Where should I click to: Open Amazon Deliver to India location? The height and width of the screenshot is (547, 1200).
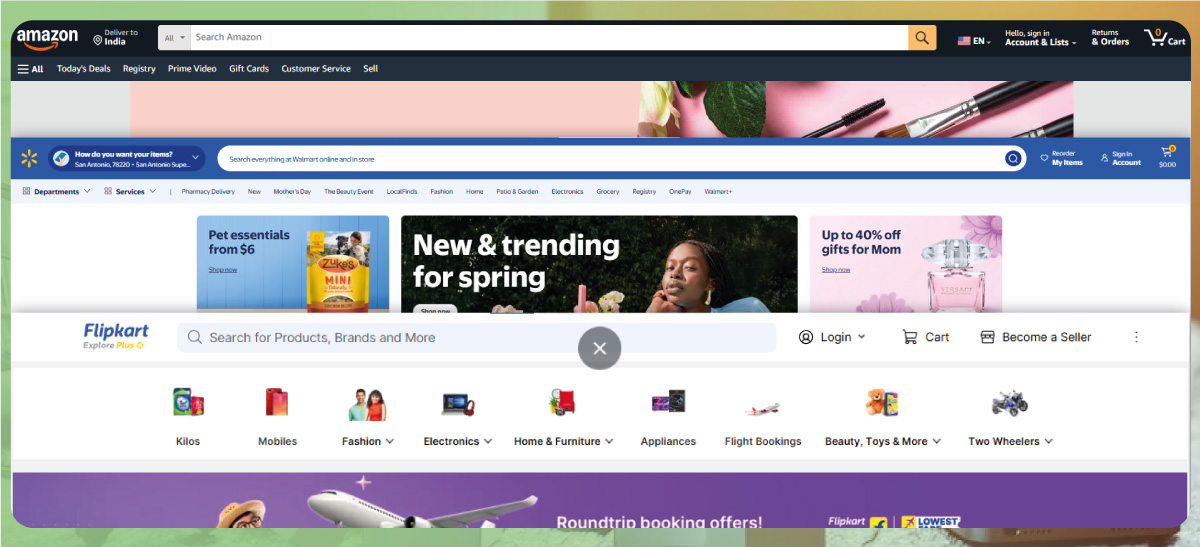coord(116,38)
